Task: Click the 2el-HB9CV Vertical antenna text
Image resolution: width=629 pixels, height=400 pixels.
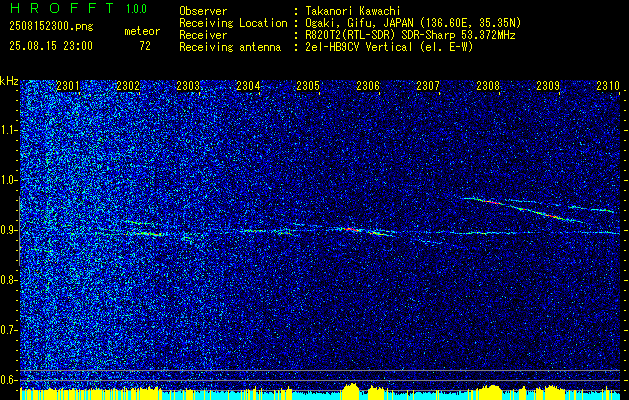Action: coord(390,47)
